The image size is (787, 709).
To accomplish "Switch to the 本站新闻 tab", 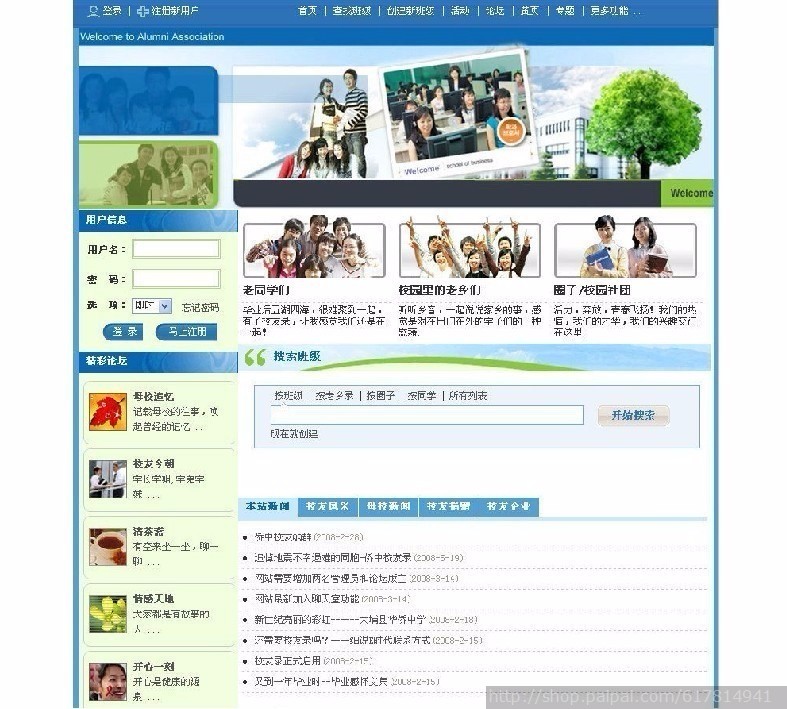I will [268, 506].
